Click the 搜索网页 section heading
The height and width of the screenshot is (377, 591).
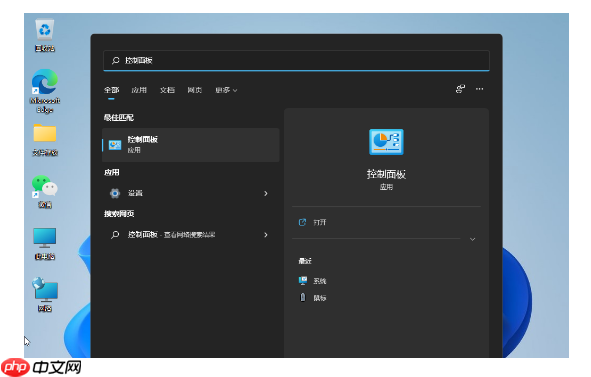click(x=119, y=214)
